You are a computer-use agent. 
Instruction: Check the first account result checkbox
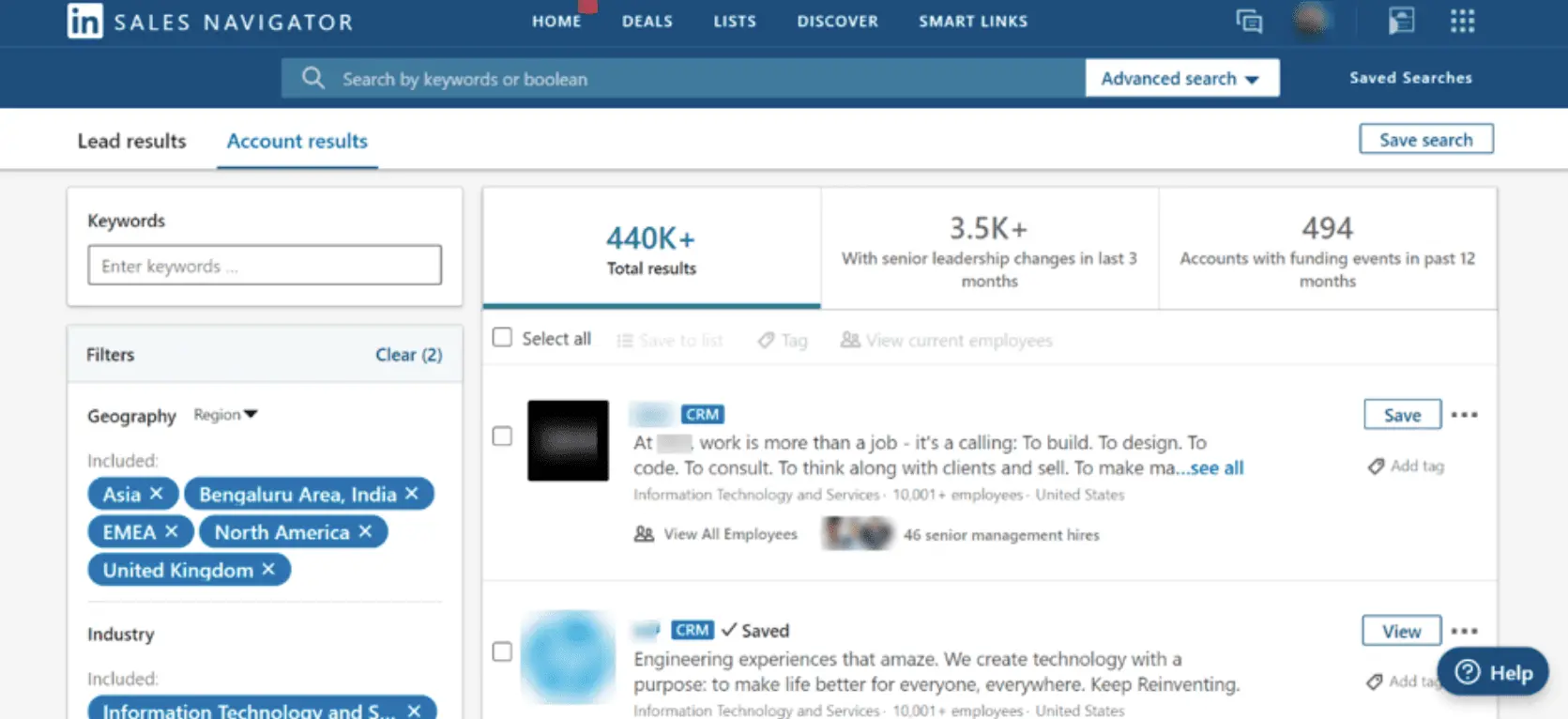503,436
